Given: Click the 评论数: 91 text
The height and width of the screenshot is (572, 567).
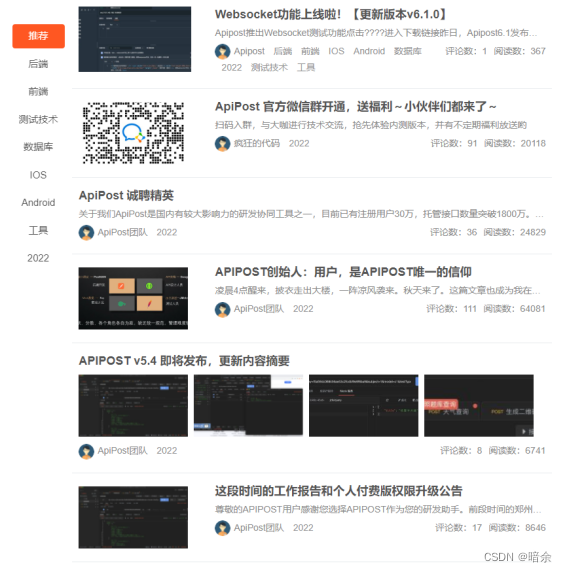Looking at the screenshot, I should pos(454,143).
